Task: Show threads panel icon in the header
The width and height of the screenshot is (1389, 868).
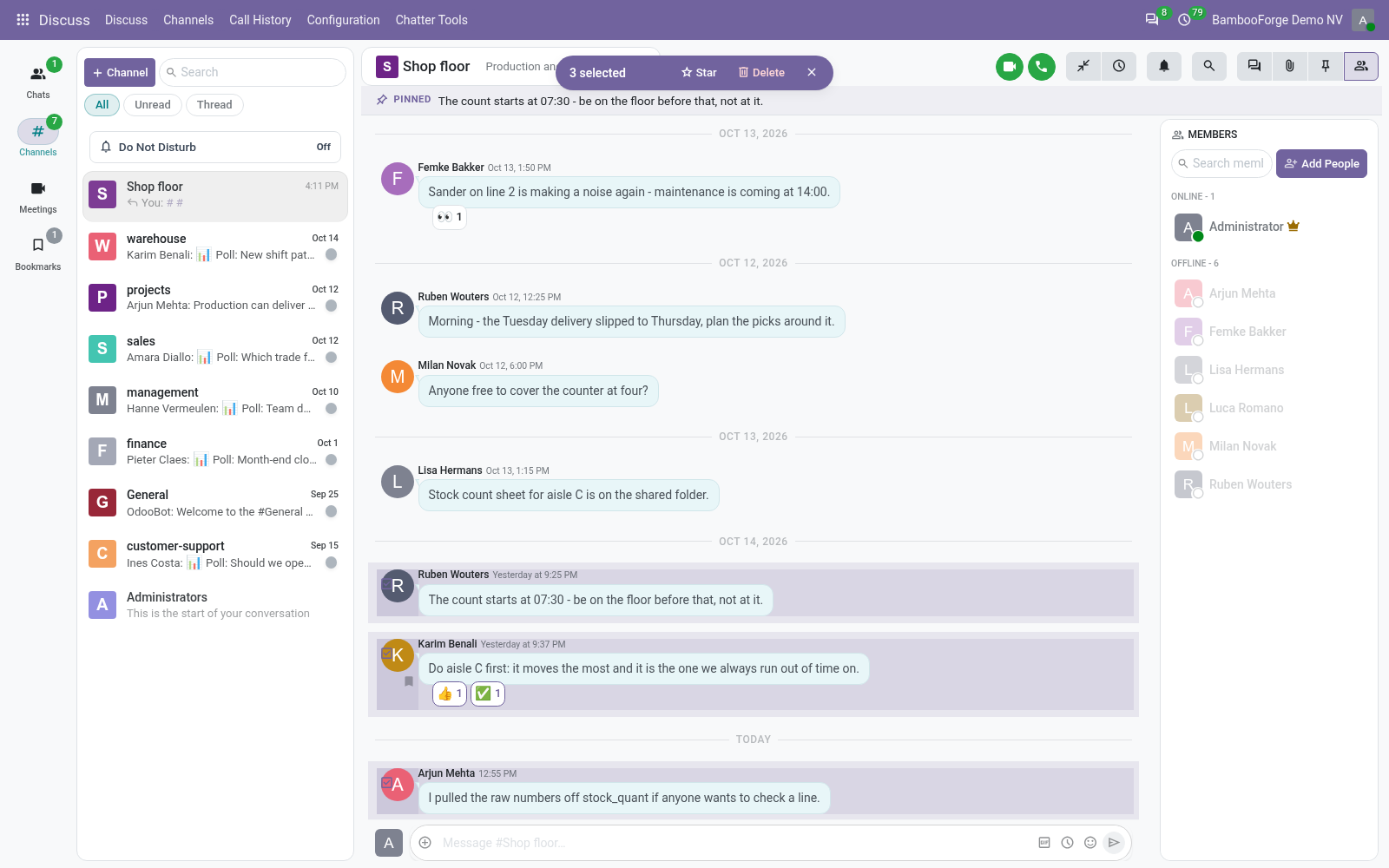Action: (x=1254, y=66)
